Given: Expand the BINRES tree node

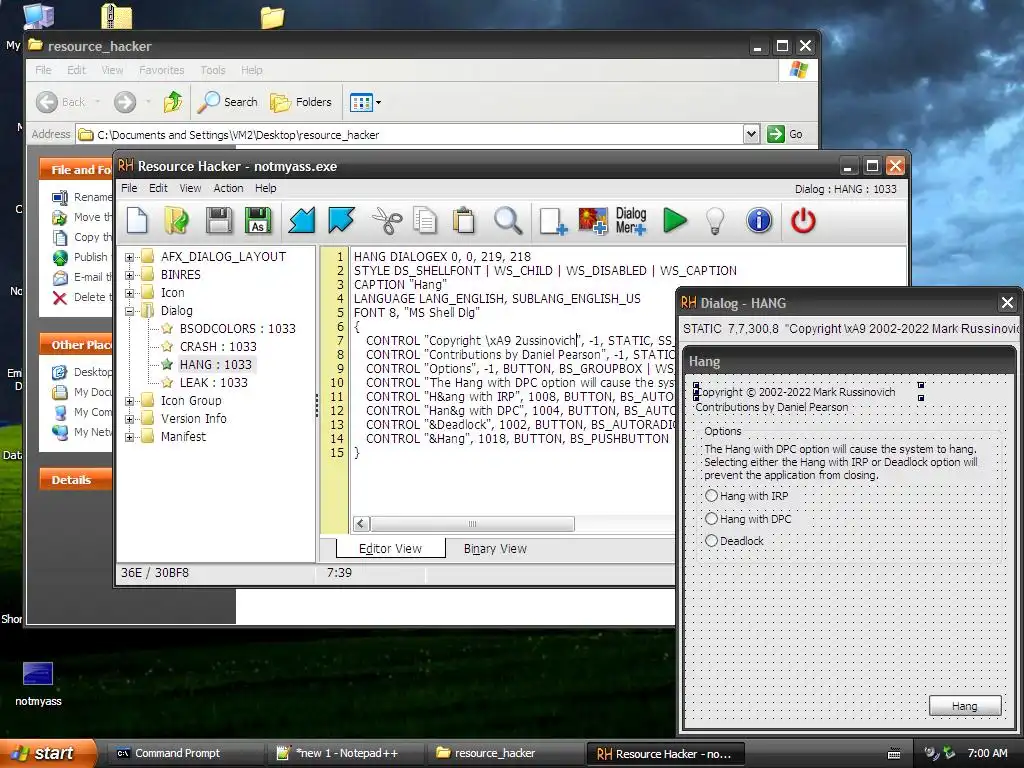Looking at the screenshot, I should click(x=129, y=275).
